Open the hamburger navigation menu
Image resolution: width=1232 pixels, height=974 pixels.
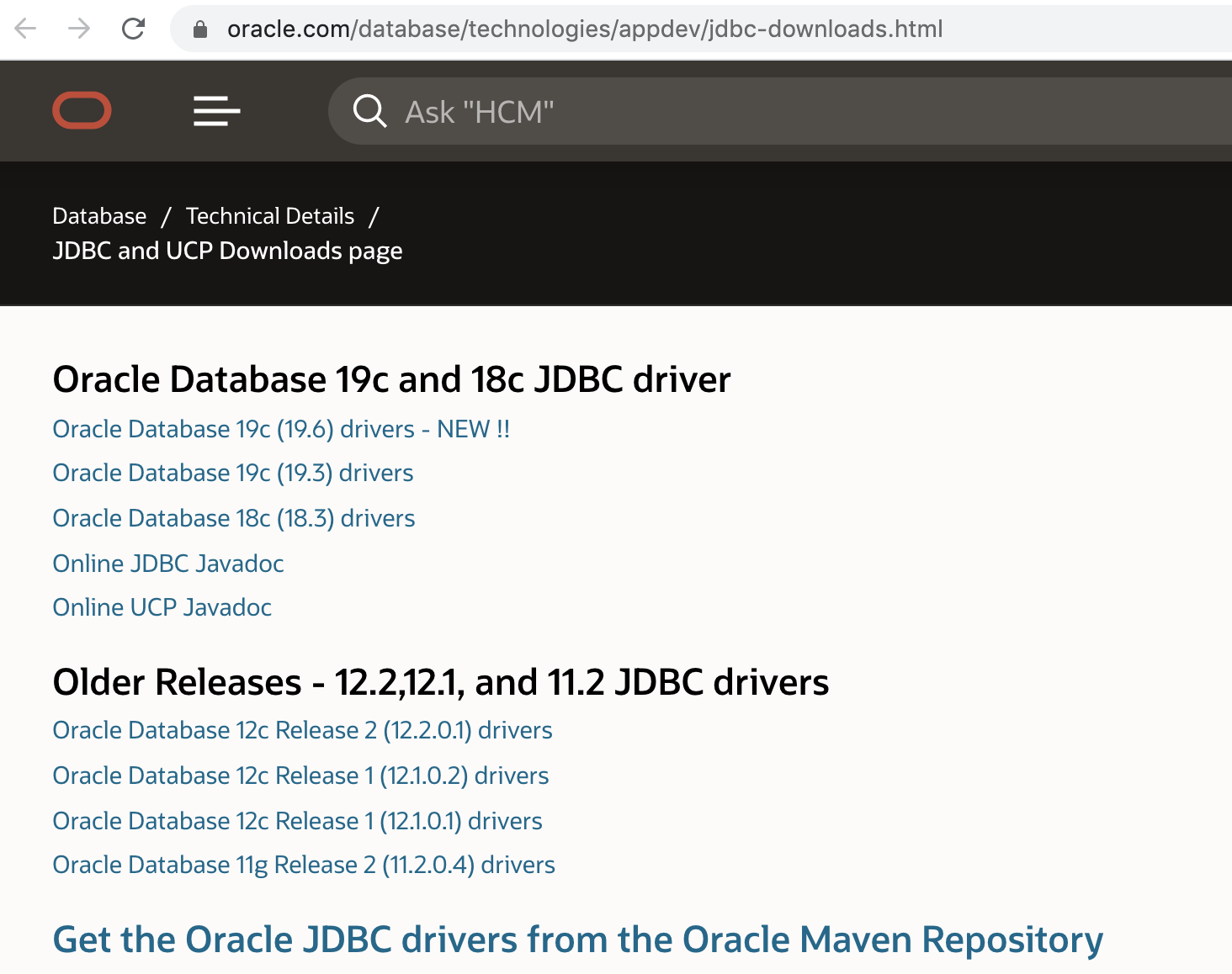click(217, 110)
